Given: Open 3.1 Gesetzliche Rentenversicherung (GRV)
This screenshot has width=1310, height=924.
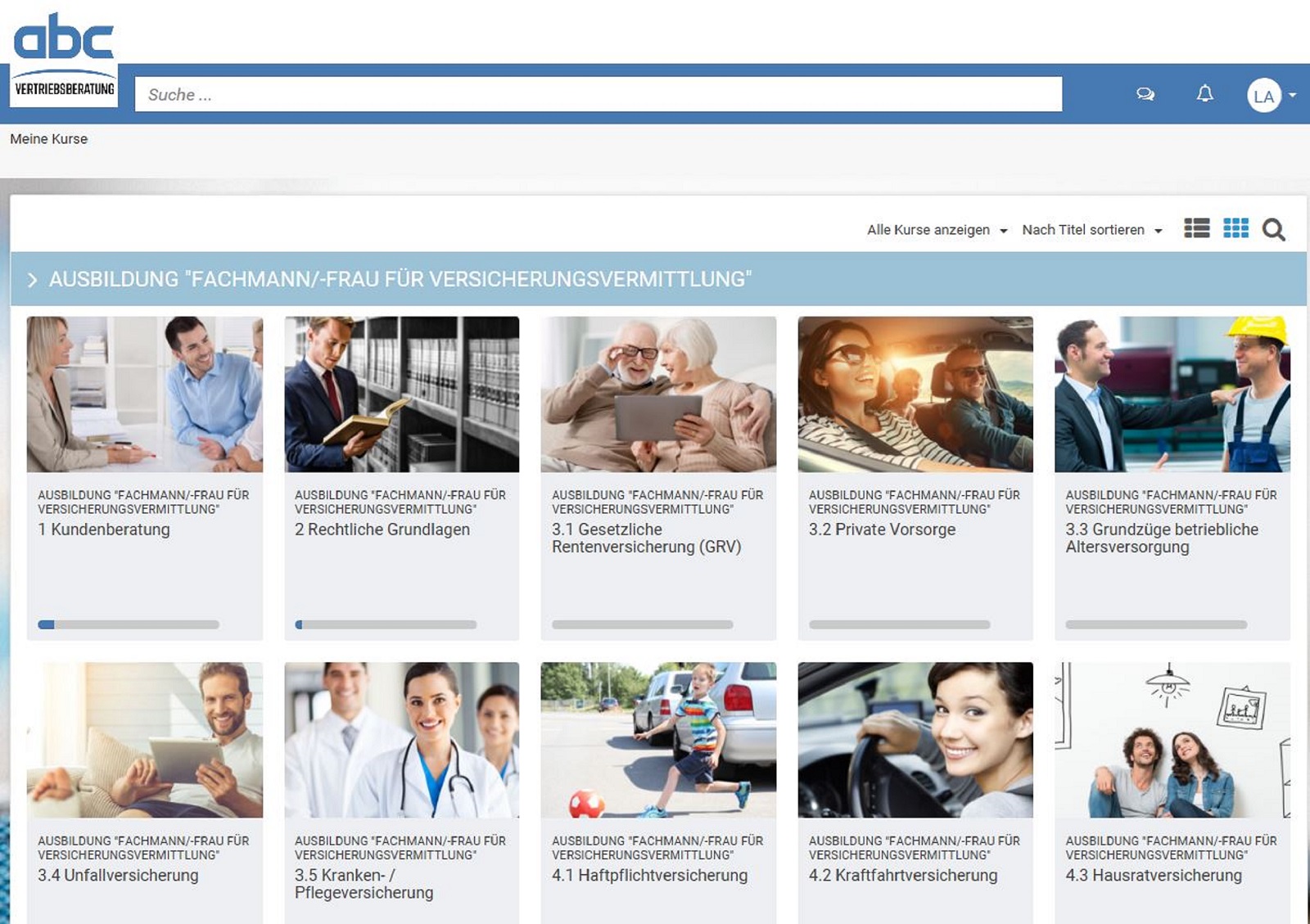Looking at the screenshot, I should pos(647,538).
